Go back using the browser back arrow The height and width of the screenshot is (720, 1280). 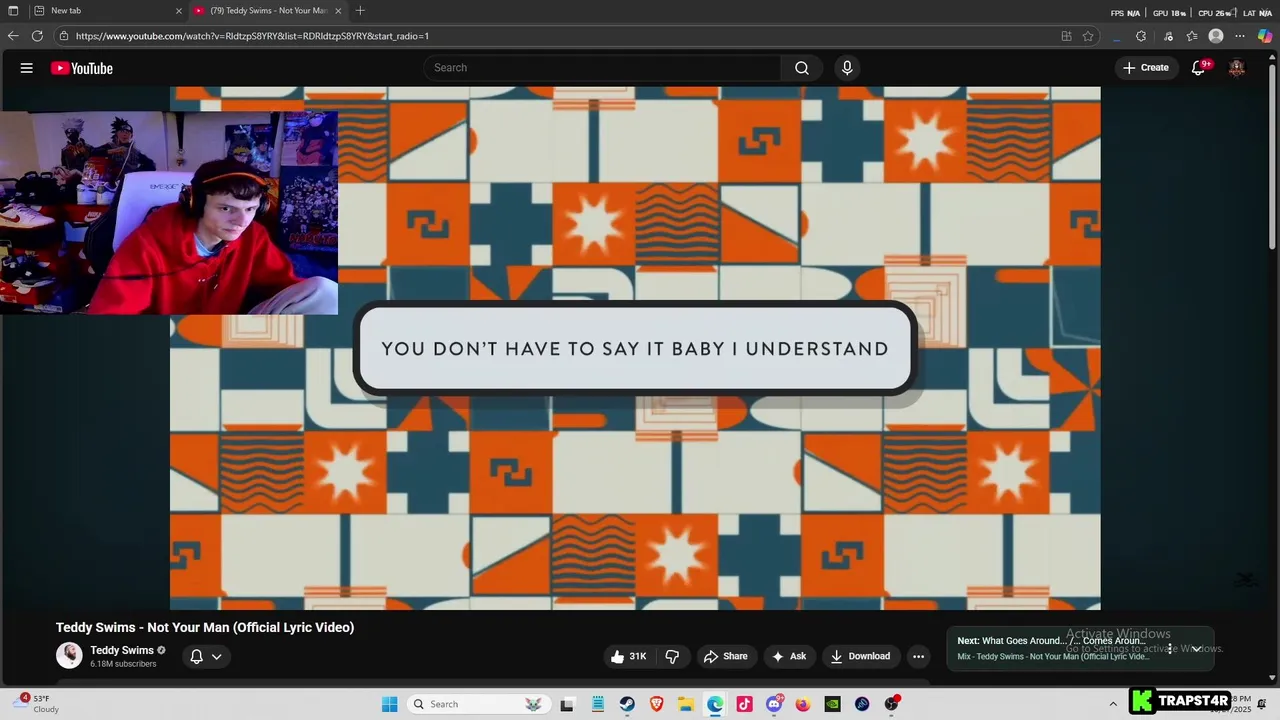(12, 36)
